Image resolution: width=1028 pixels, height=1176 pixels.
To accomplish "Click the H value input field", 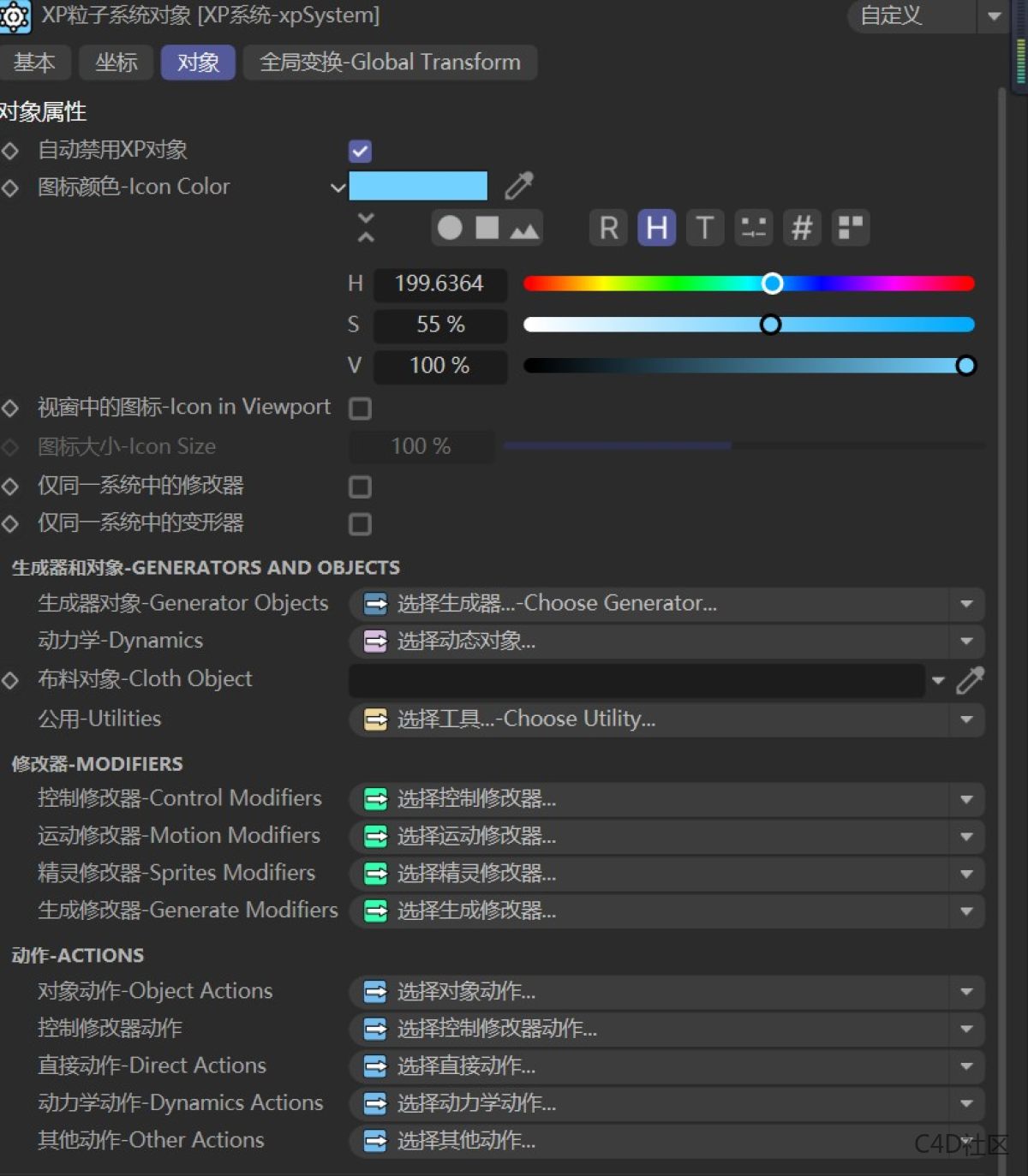I will coord(439,284).
